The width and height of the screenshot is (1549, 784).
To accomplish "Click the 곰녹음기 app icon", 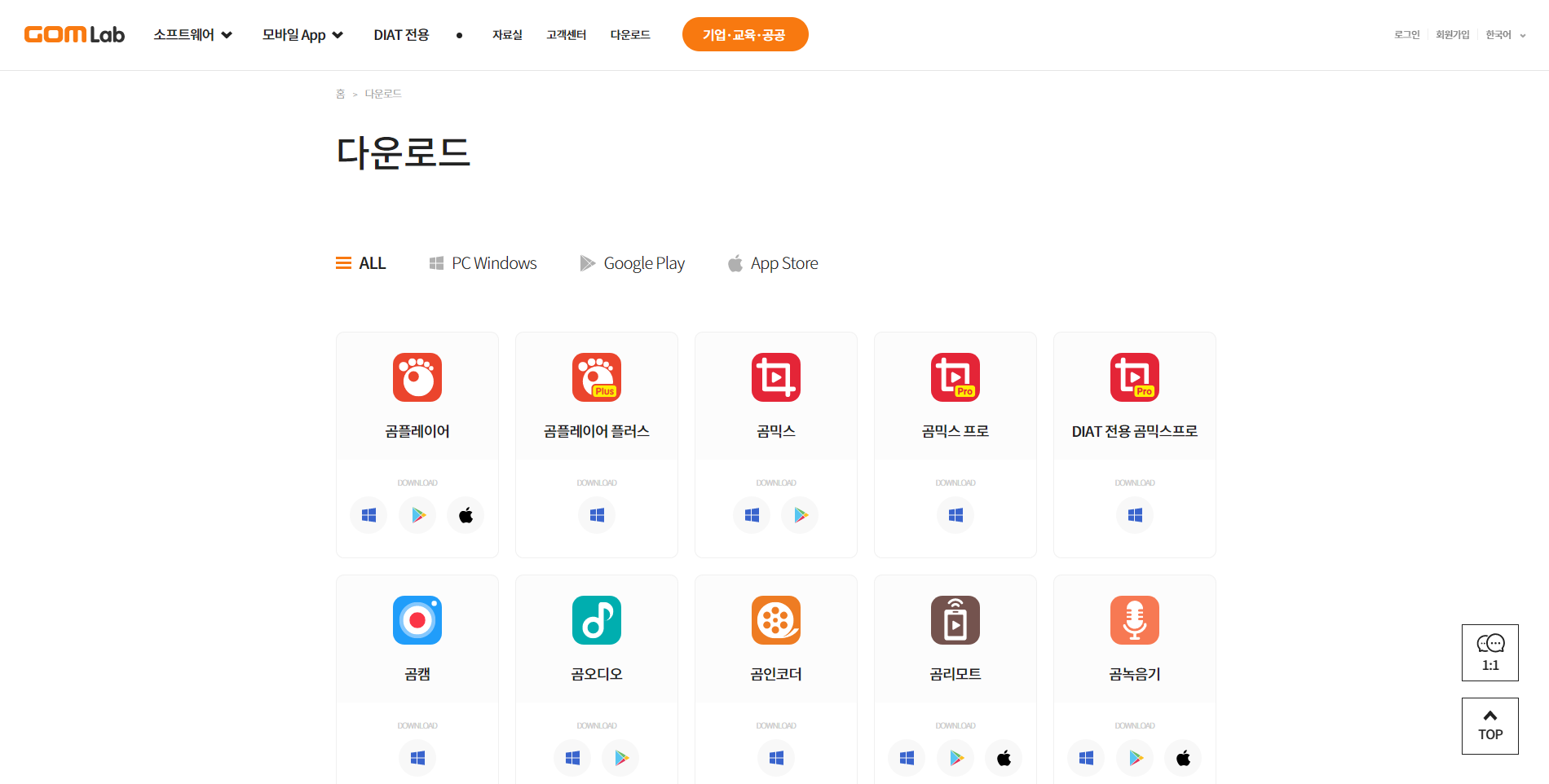I will tap(1135, 620).
